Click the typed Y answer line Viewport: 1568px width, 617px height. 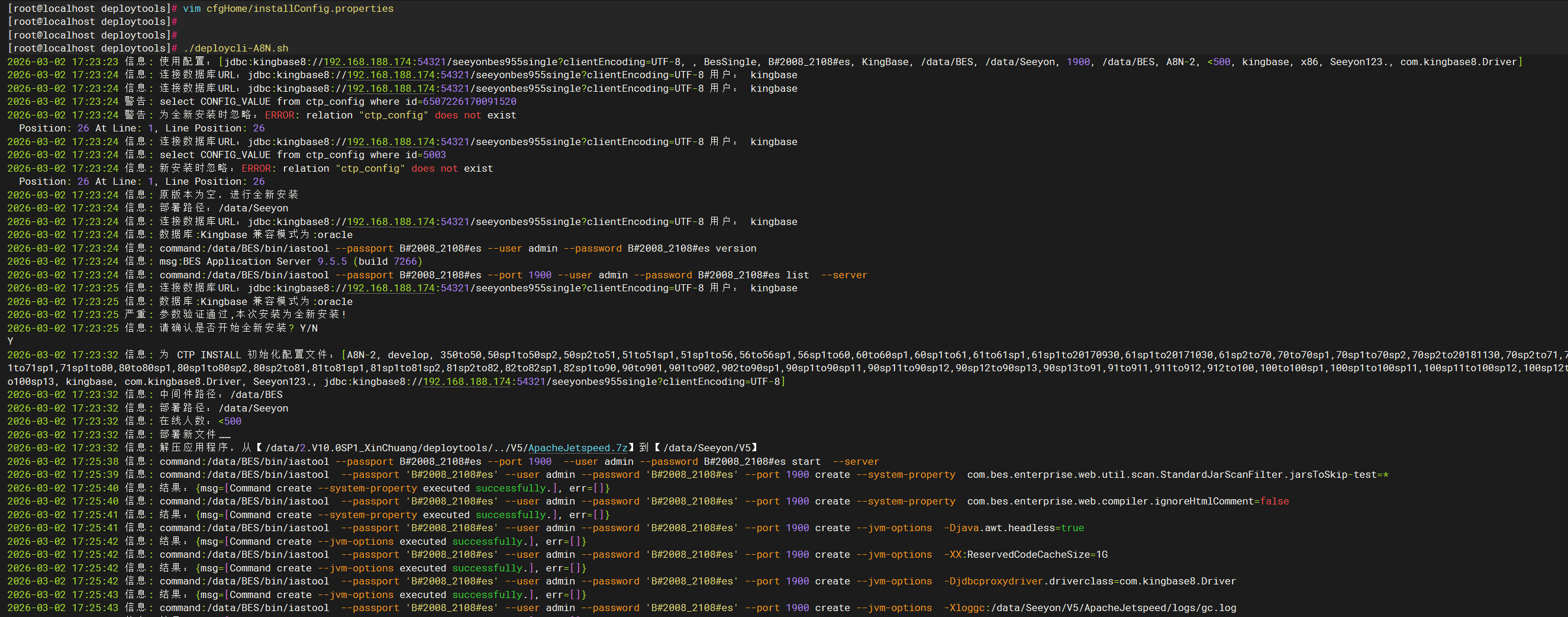coord(10,341)
